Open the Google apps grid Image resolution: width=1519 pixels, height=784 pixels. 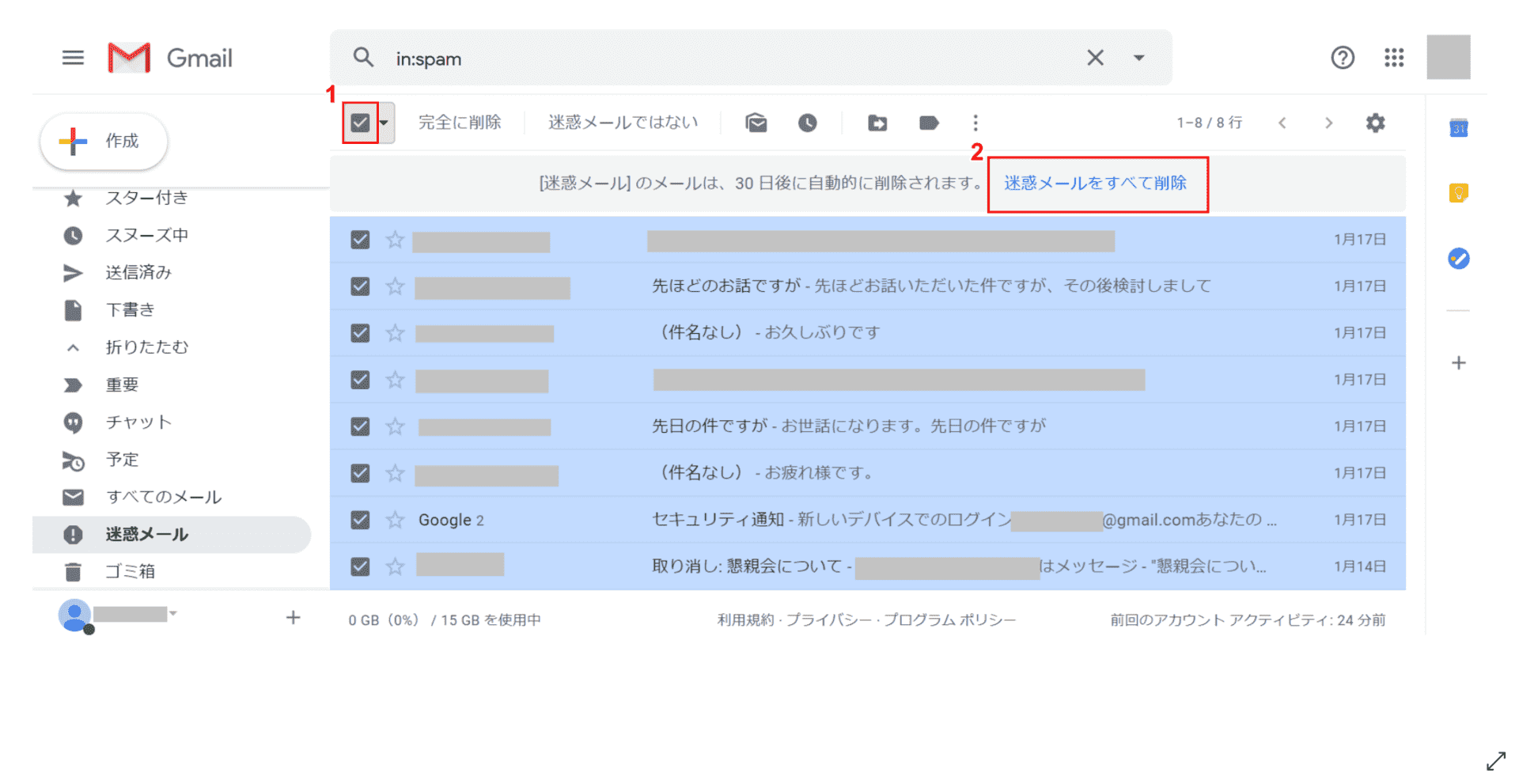coord(1394,58)
